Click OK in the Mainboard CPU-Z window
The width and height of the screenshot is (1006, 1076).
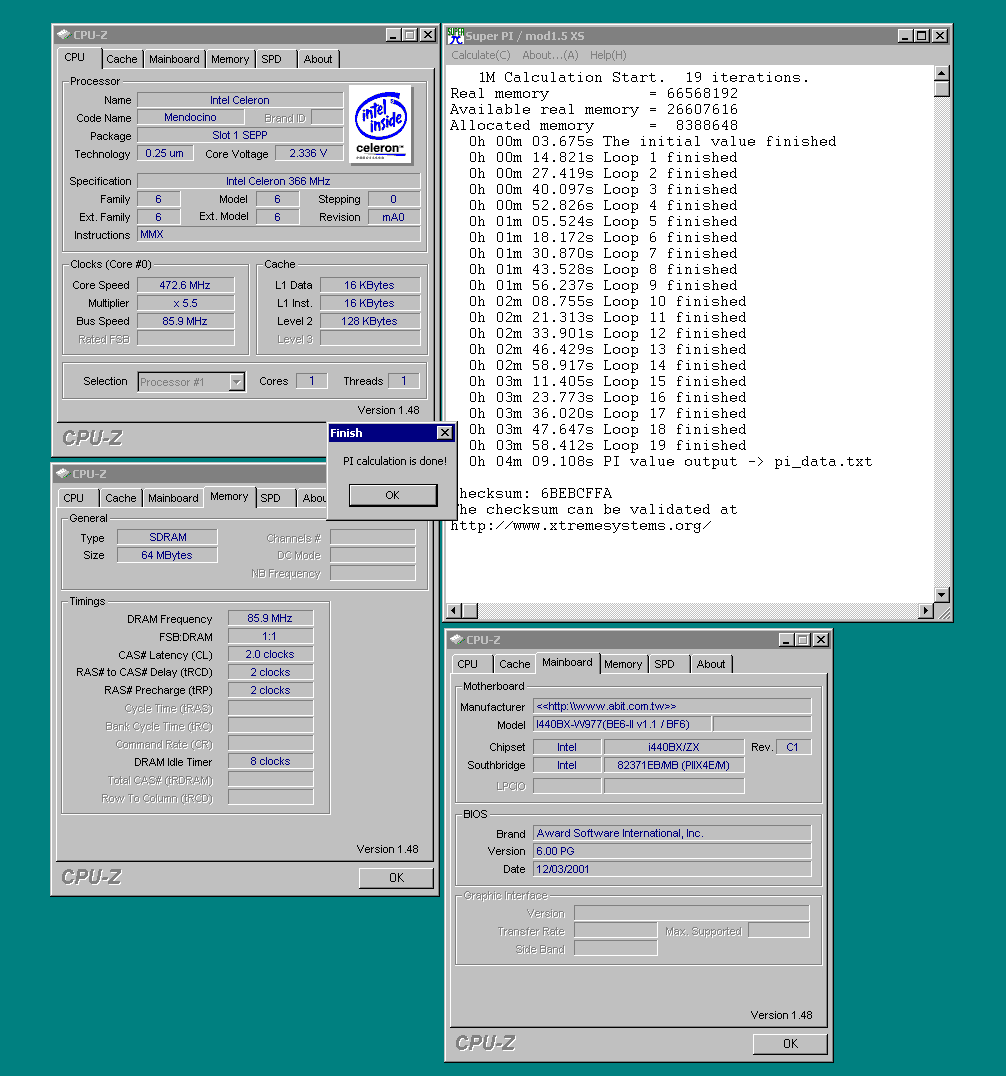790,1044
